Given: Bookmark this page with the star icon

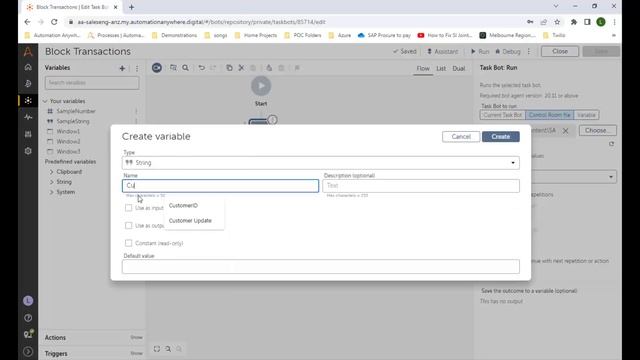Looking at the screenshot, I should point(557,22).
